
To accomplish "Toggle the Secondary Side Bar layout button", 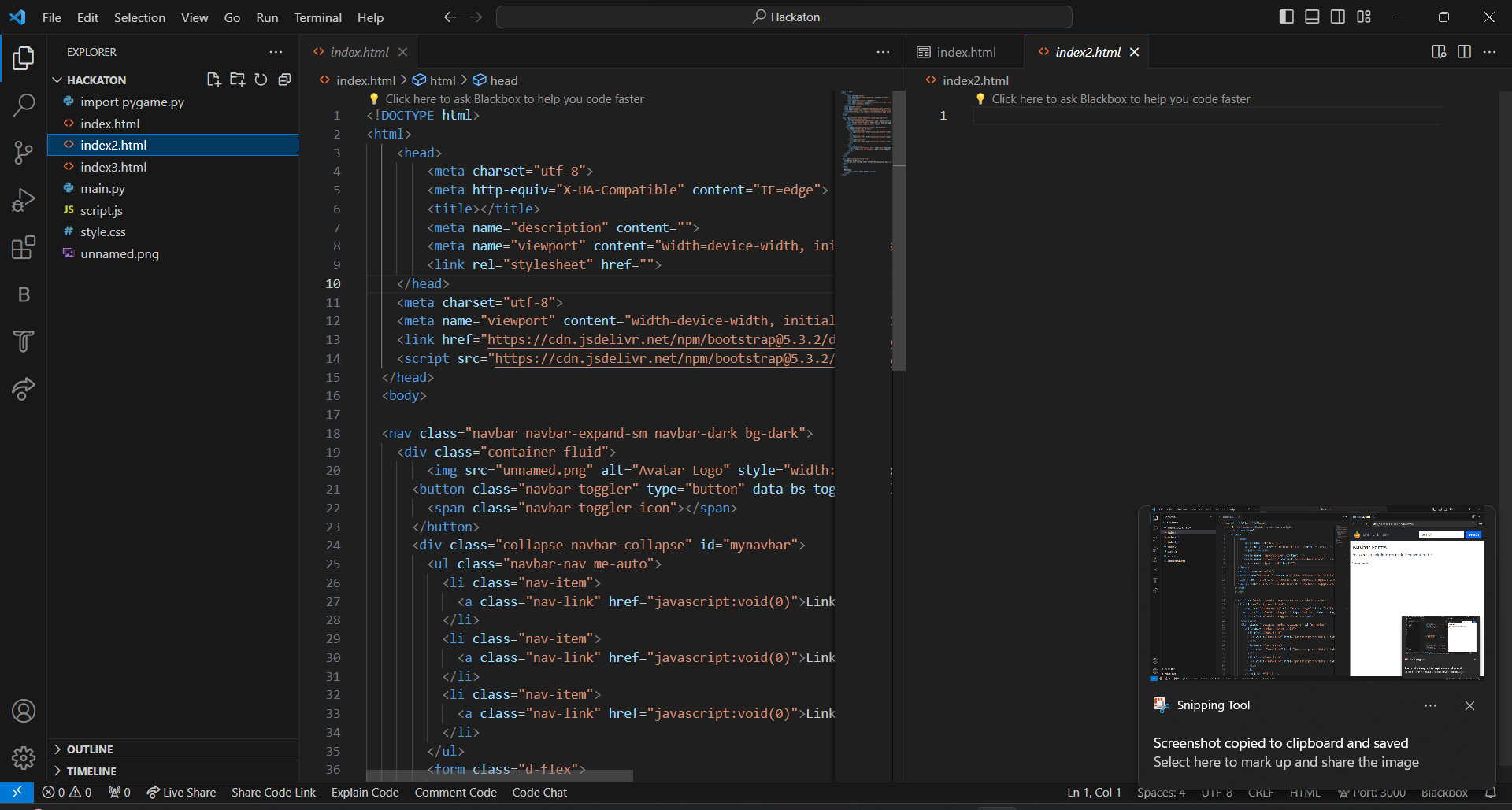I will click(x=1338, y=17).
